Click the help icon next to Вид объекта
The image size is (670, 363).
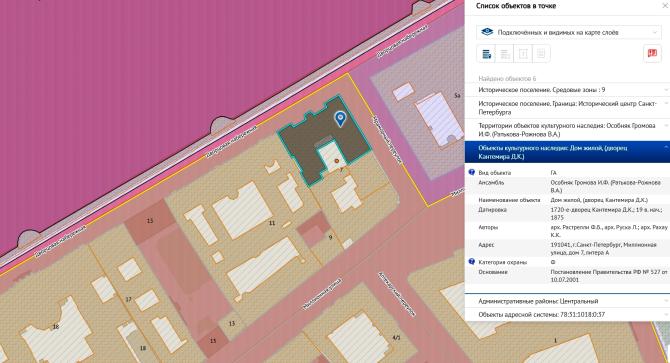click(471, 173)
